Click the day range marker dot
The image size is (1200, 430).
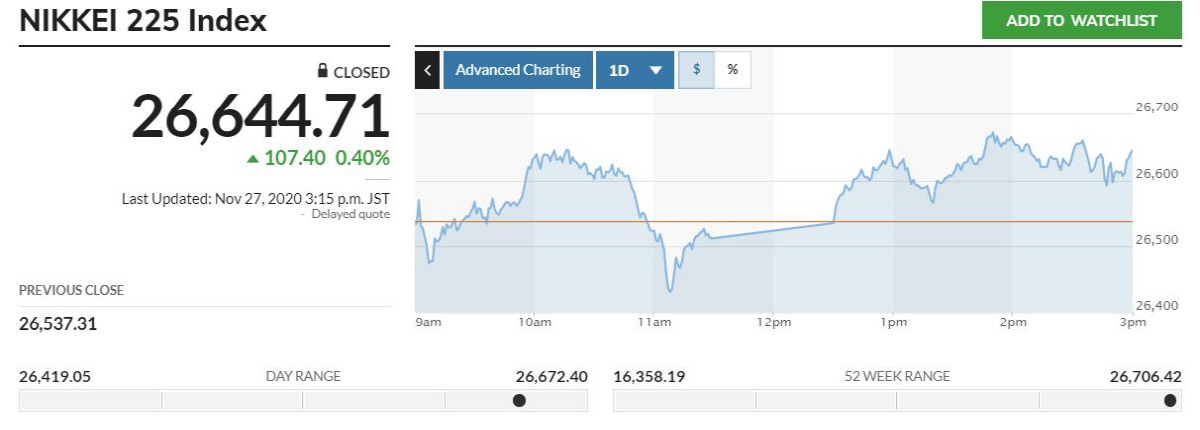pyautogui.click(x=519, y=401)
